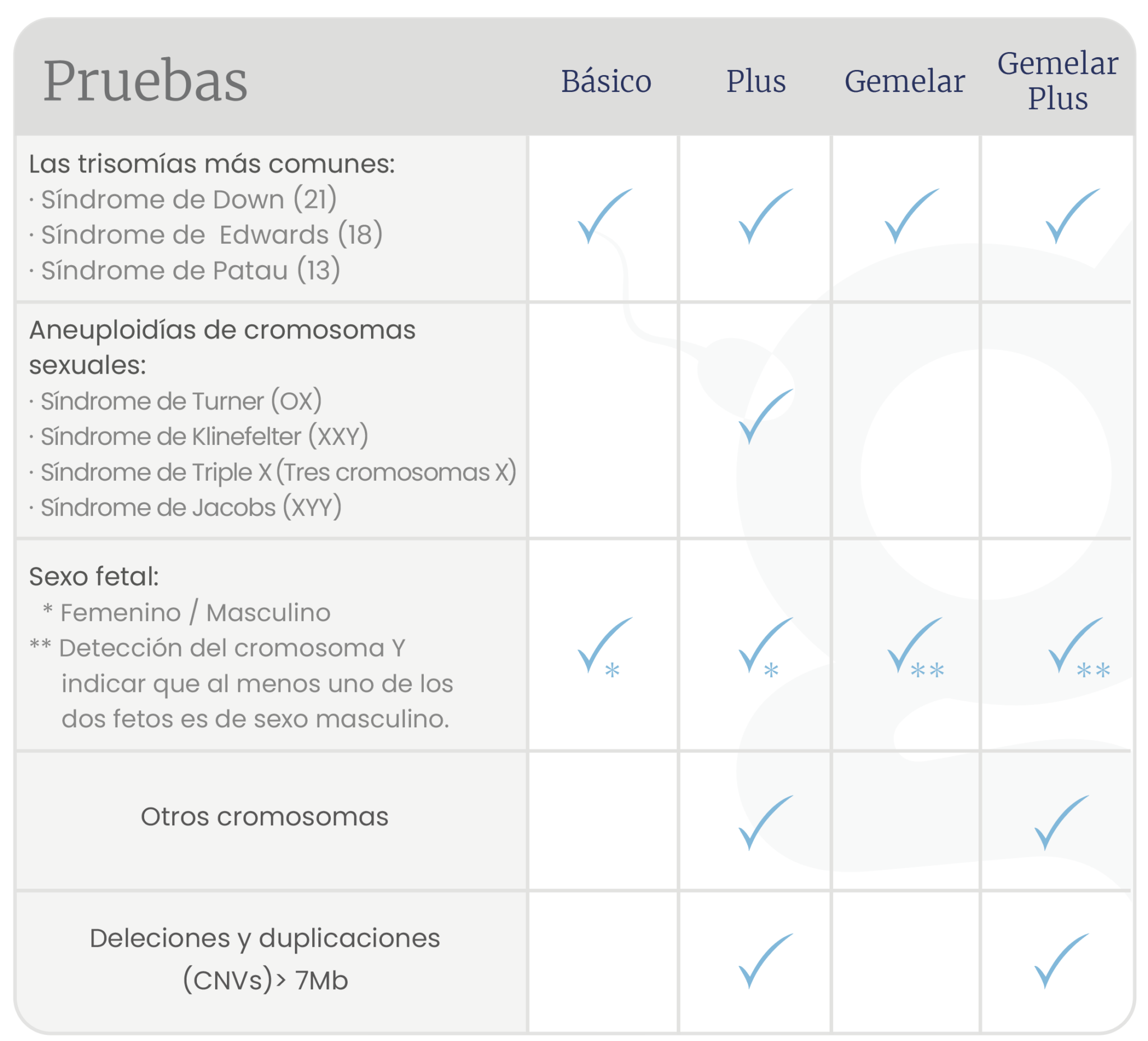Click the Síndrome de Klinefelter (XXY) entry

click(x=204, y=437)
